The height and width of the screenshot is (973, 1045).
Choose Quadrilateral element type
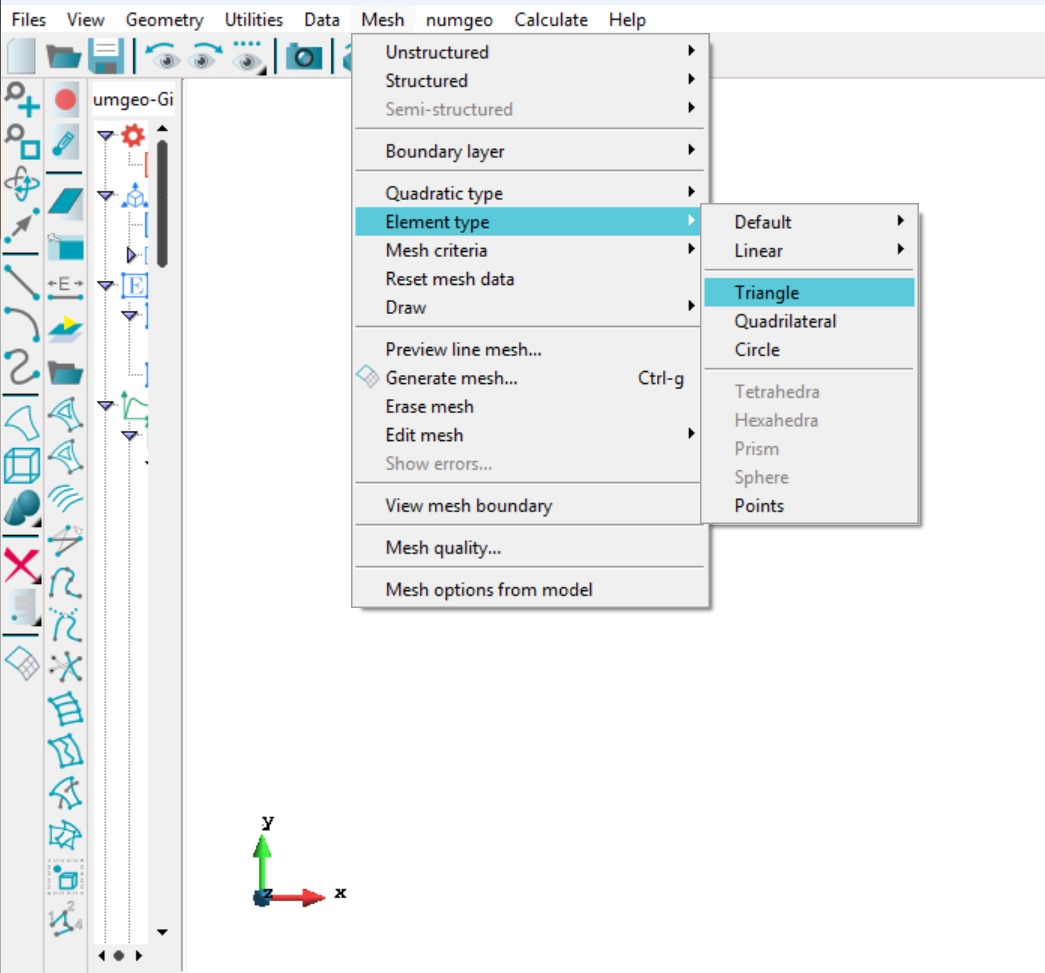[x=785, y=321]
